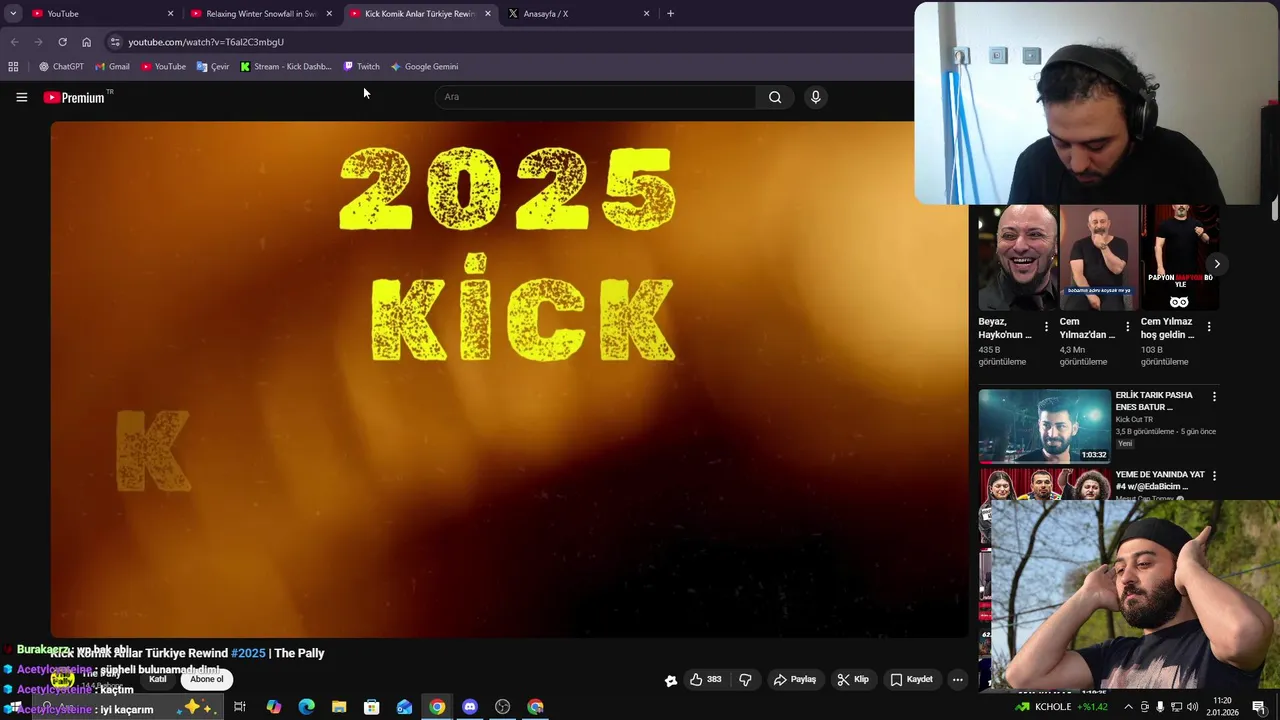This screenshot has height=720, width=1280.
Task: Open the Google Gemini bookmark
Action: [424, 66]
